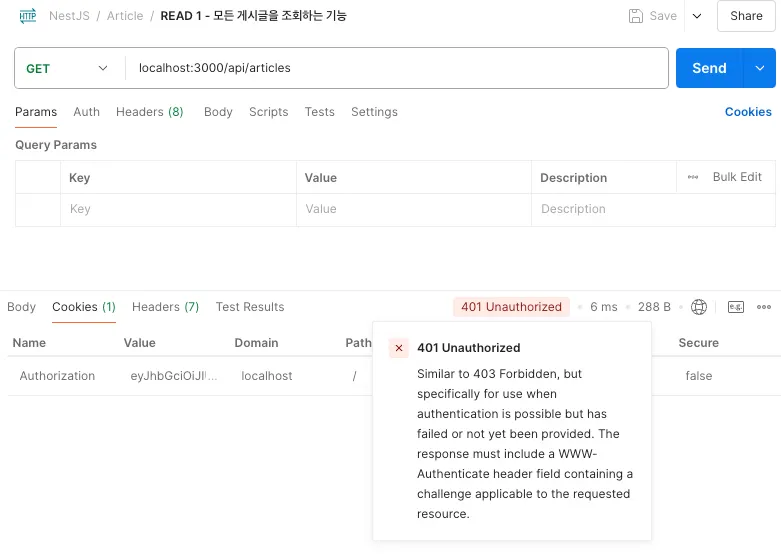The width and height of the screenshot is (781, 554).
Task: Click the globe network info icon
Action: coord(699,307)
